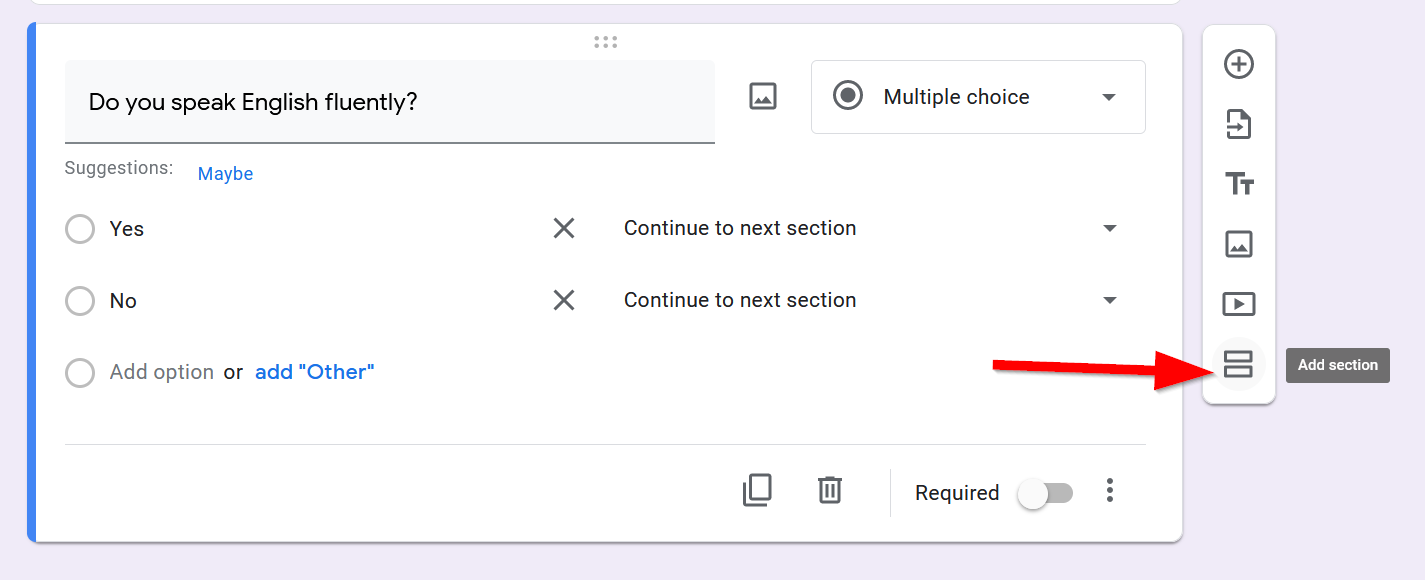Click the Import questions icon

tap(1239, 125)
